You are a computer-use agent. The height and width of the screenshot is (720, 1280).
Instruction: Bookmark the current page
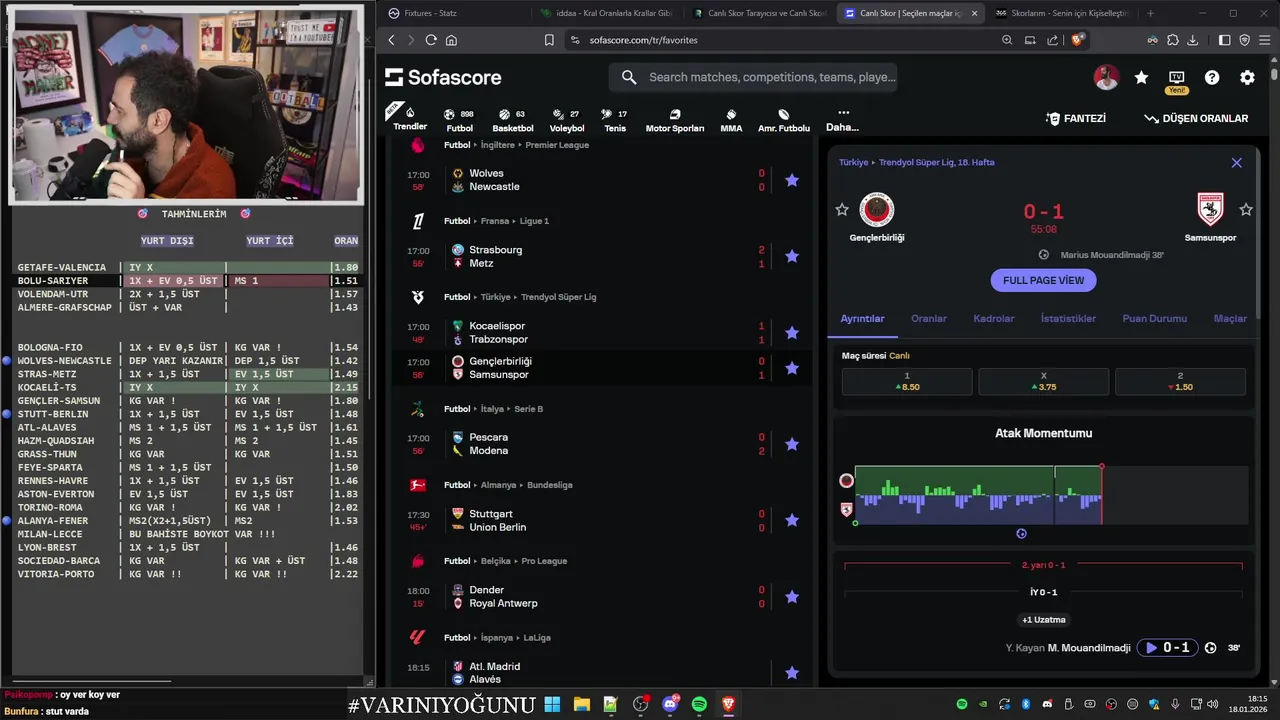tap(549, 40)
